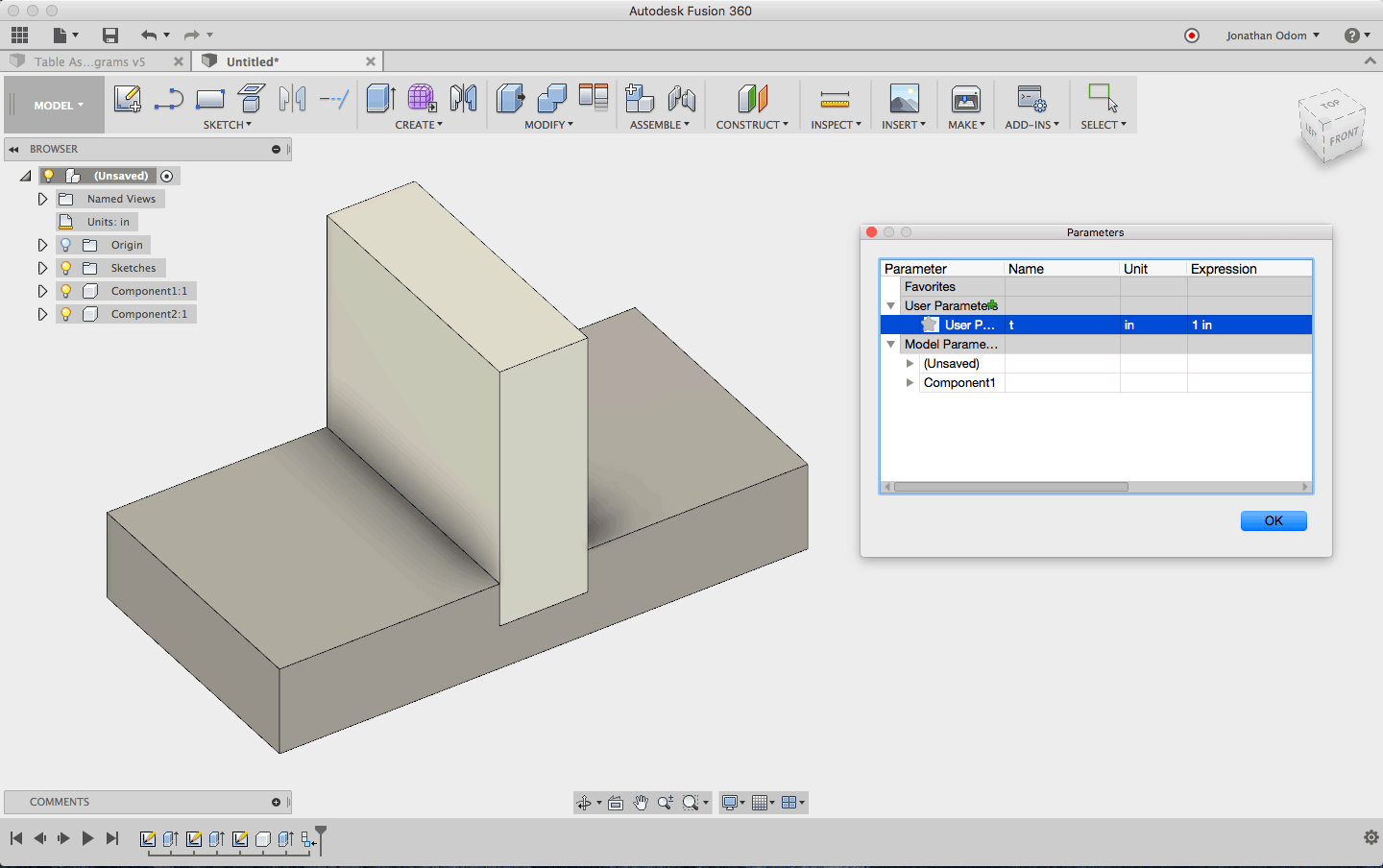The image size is (1383, 868).
Task: Expand the Named Views tree node
Action: [x=42, y=199]
